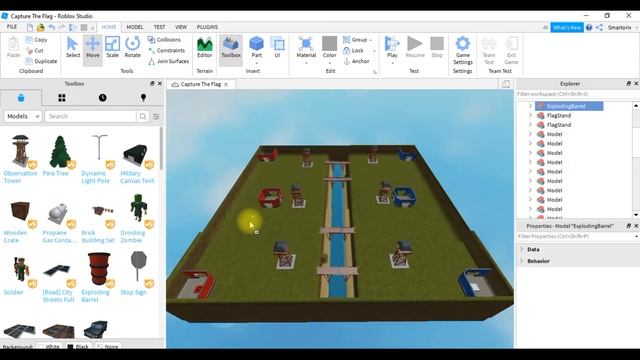Click the Resume button
Viewport: 640px width, 360px height.
(415, 47)
